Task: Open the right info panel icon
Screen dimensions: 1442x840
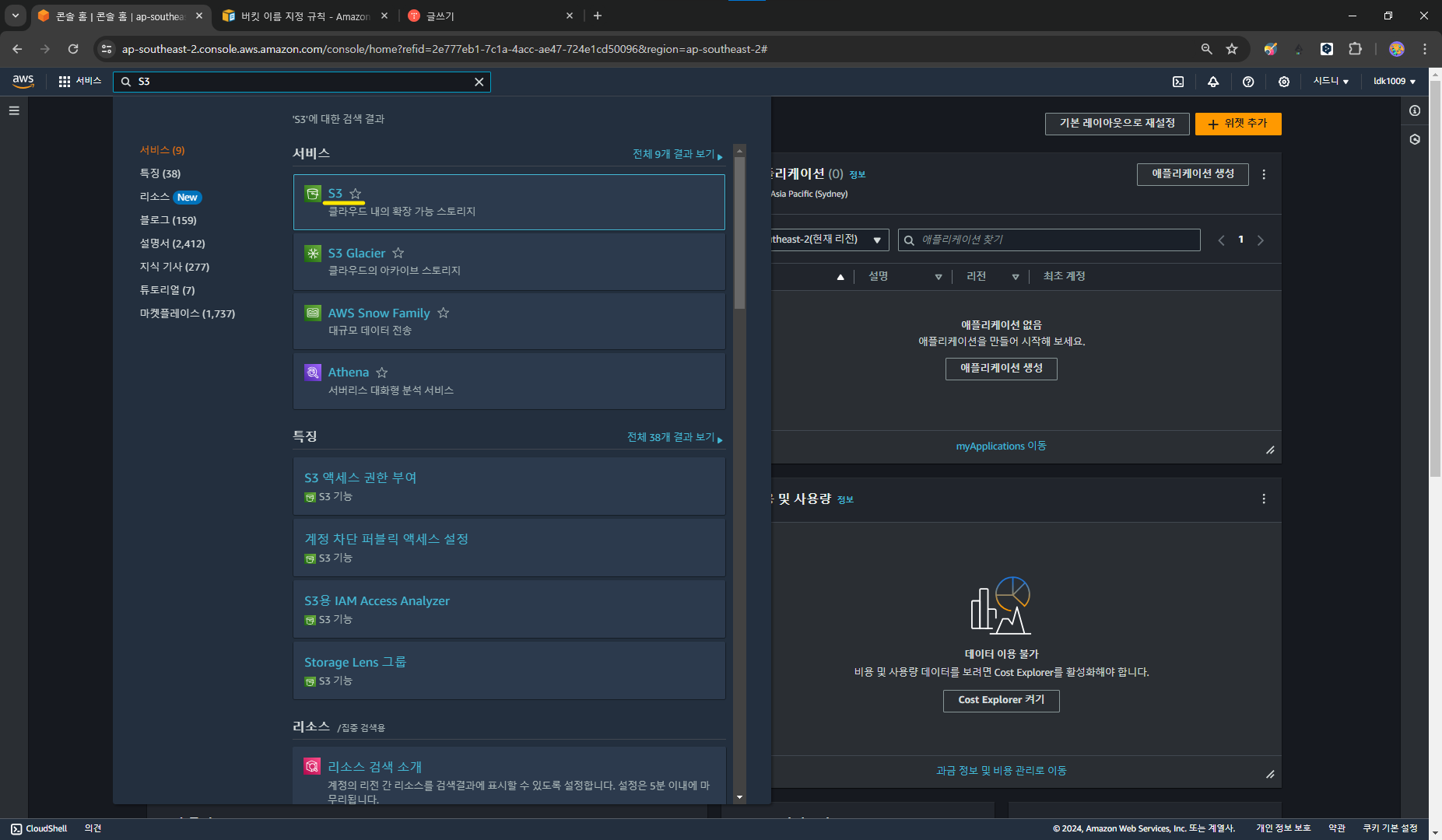Action: tap(1415, 110)
